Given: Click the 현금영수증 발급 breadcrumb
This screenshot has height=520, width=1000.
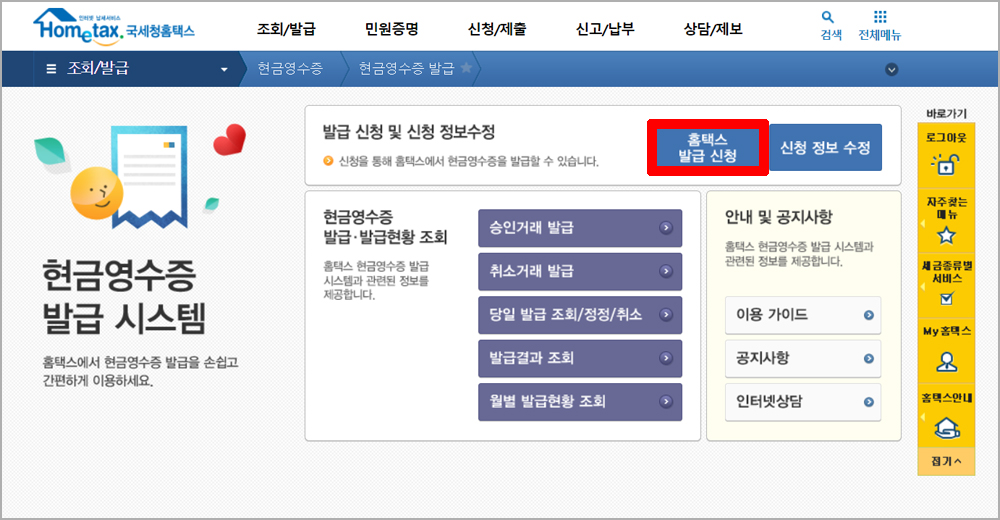Looking at the screenshot, I should 406,68.
